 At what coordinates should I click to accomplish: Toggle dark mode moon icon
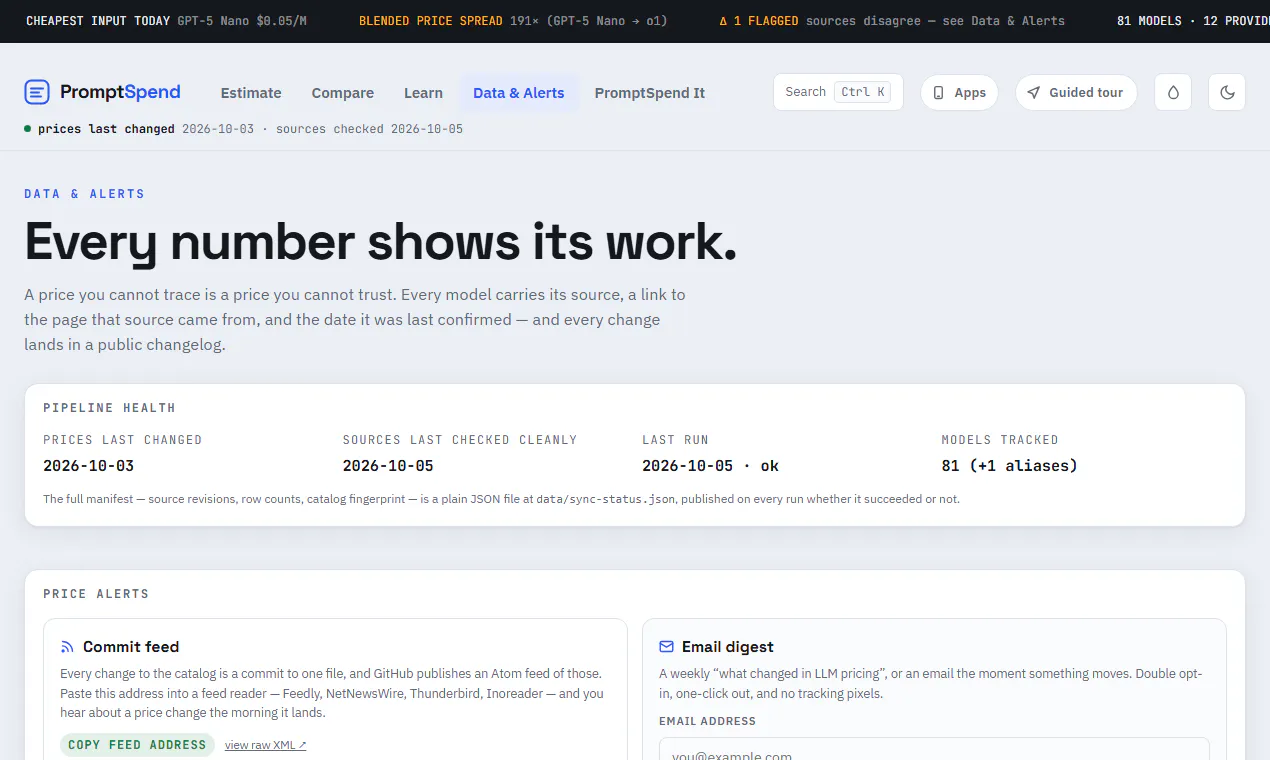[1227, 93]
